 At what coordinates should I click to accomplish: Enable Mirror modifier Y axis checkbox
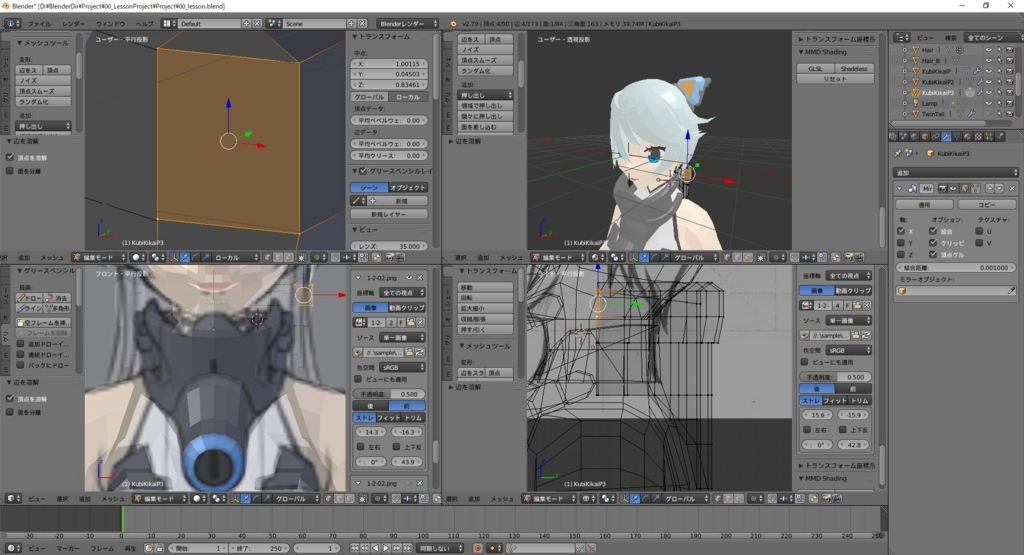[x=901, y=243]
